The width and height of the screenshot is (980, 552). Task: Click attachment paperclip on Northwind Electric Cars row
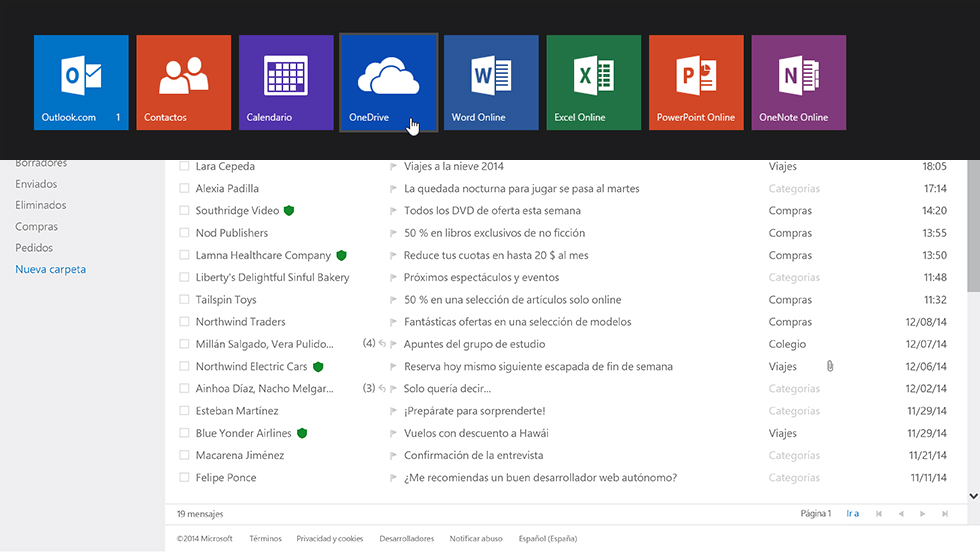[830, 366]
